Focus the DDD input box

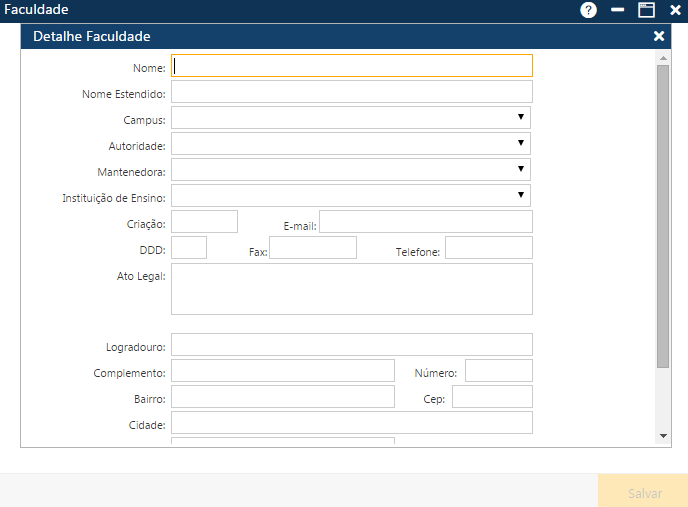[x=189, y=248]
